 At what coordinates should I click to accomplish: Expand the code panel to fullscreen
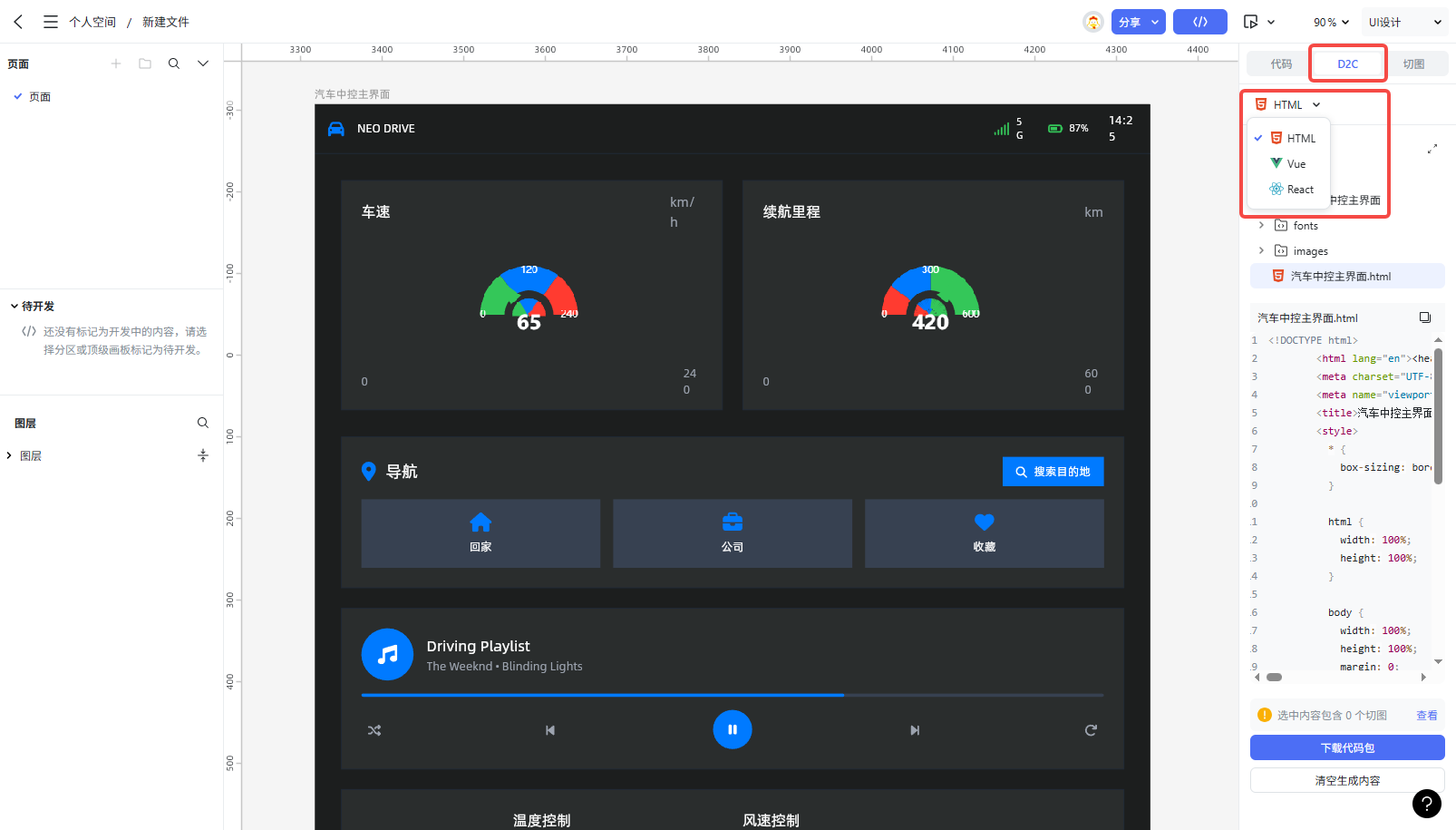click(x=1432, y=149)
